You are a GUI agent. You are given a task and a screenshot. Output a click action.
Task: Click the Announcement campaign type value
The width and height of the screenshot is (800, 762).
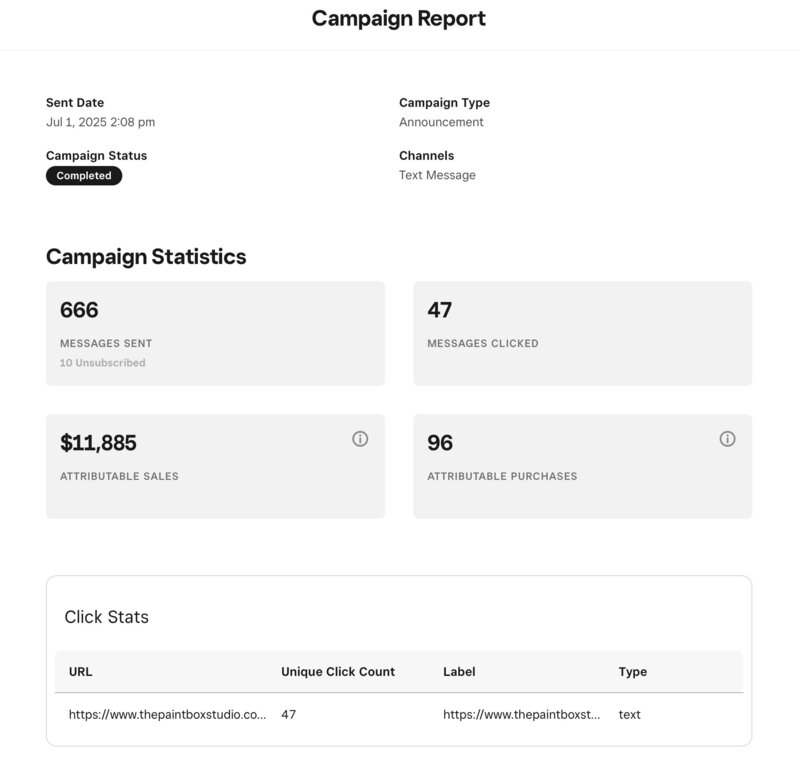pos(441,122)
